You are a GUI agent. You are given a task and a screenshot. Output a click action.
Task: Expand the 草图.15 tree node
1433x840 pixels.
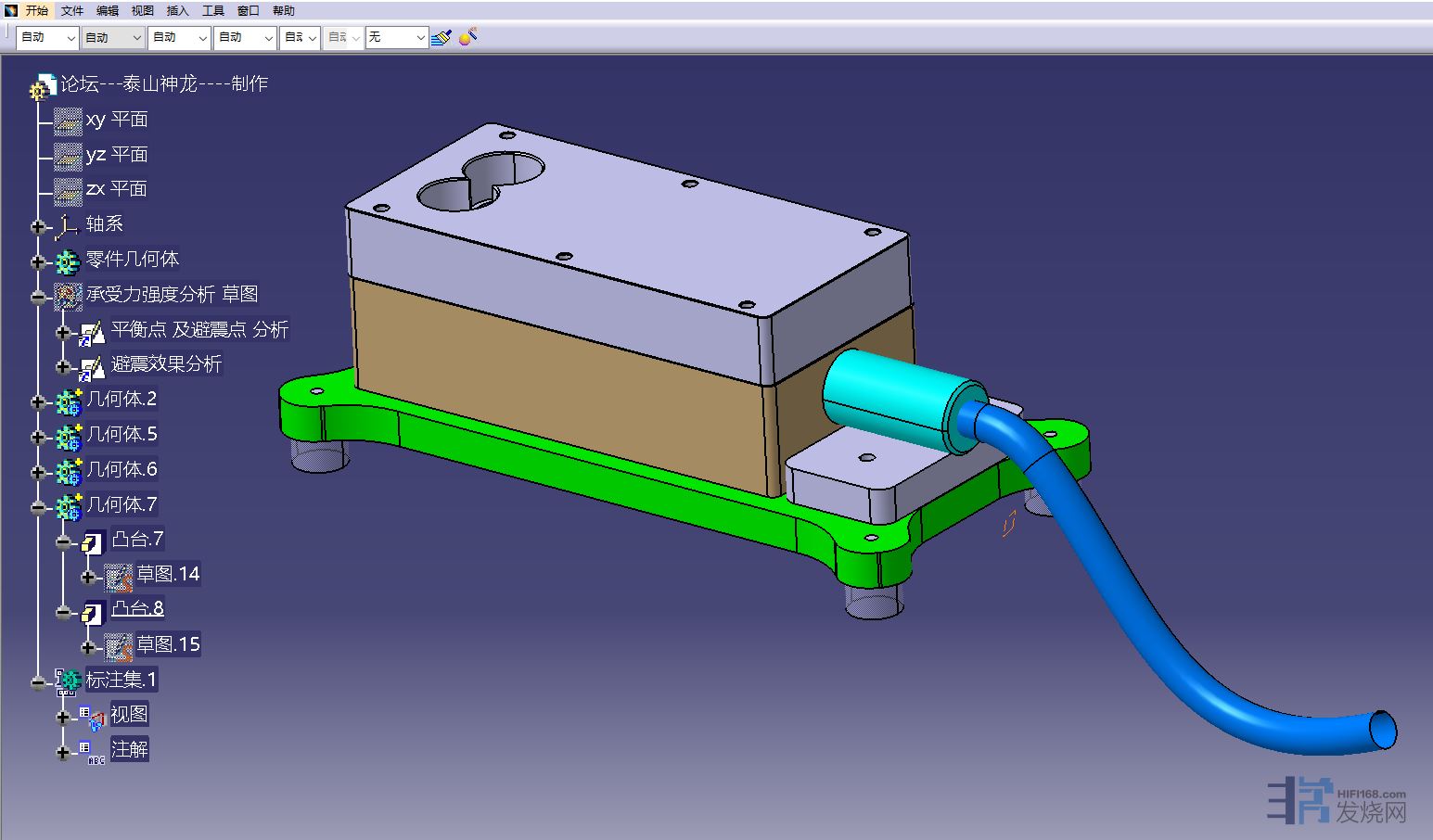[88, 647]
